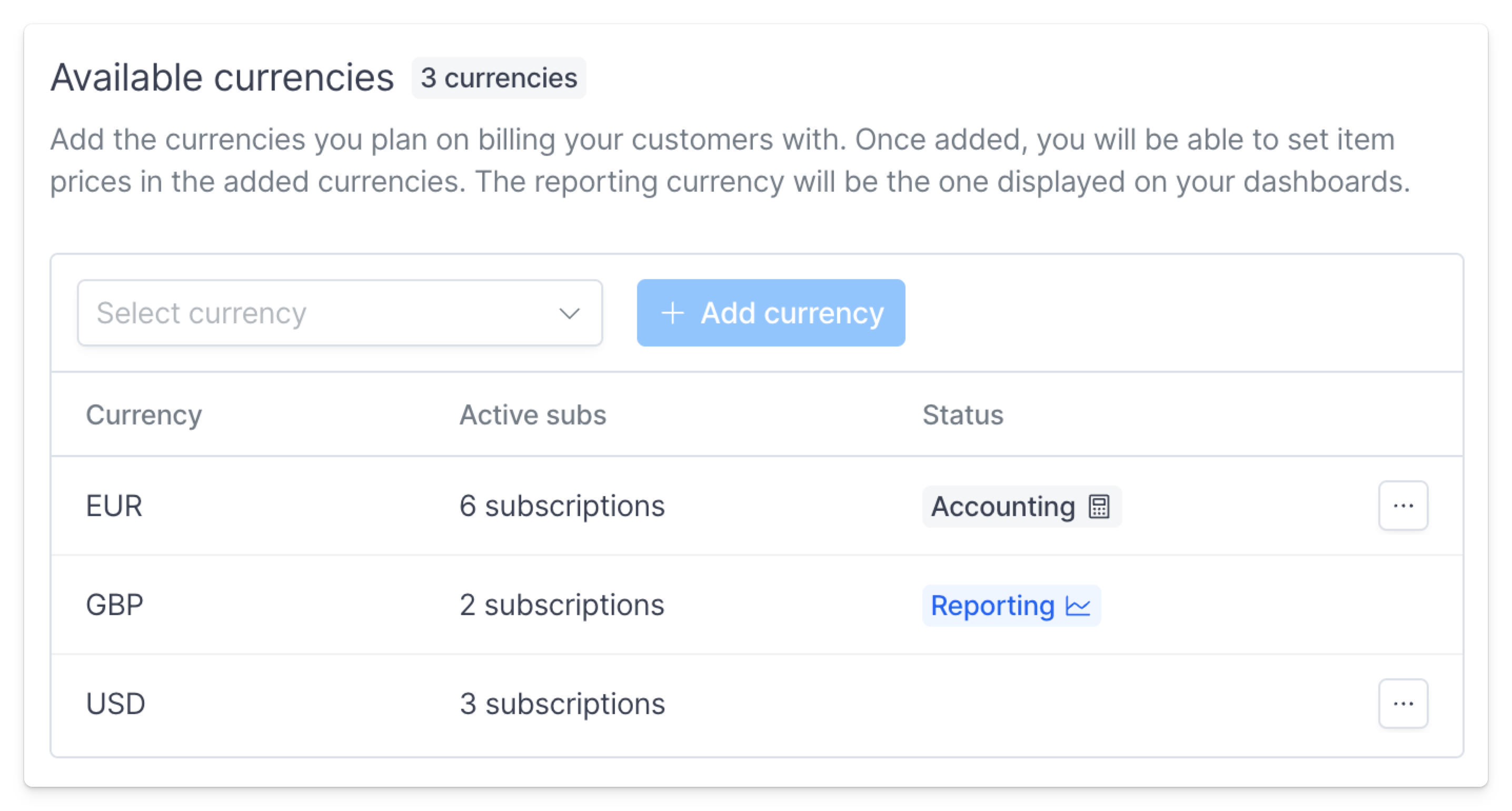The height and width of the screenshot is (811, 1512).
Task: Click the Accounting status badge
Action: (1021, 506)
